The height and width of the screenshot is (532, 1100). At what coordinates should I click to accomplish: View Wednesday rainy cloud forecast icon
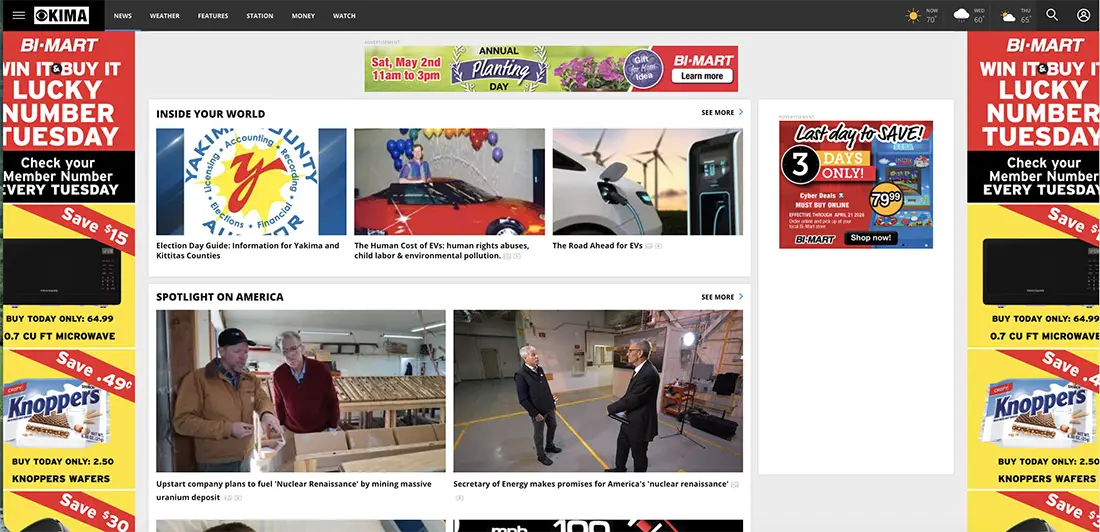pyautogui.click(x=961, y=15)
